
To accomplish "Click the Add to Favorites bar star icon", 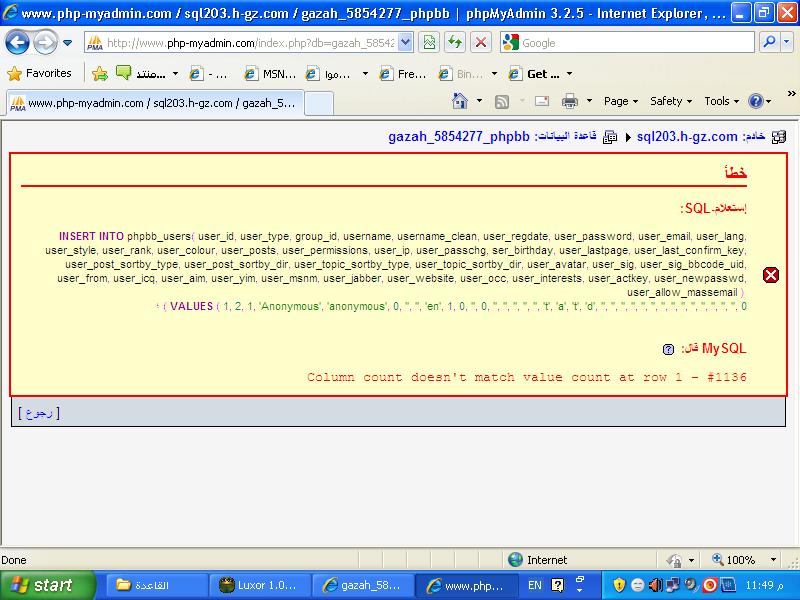I will click(100, 73).
